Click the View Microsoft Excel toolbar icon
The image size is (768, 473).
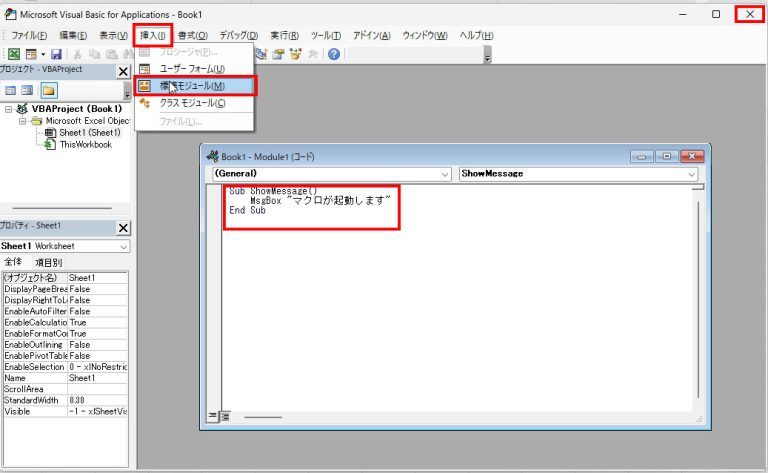[14, 54]
